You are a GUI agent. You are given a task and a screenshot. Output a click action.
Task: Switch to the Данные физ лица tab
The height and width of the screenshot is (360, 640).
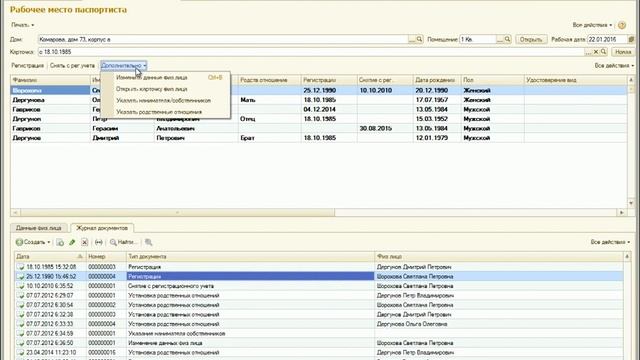39,228
